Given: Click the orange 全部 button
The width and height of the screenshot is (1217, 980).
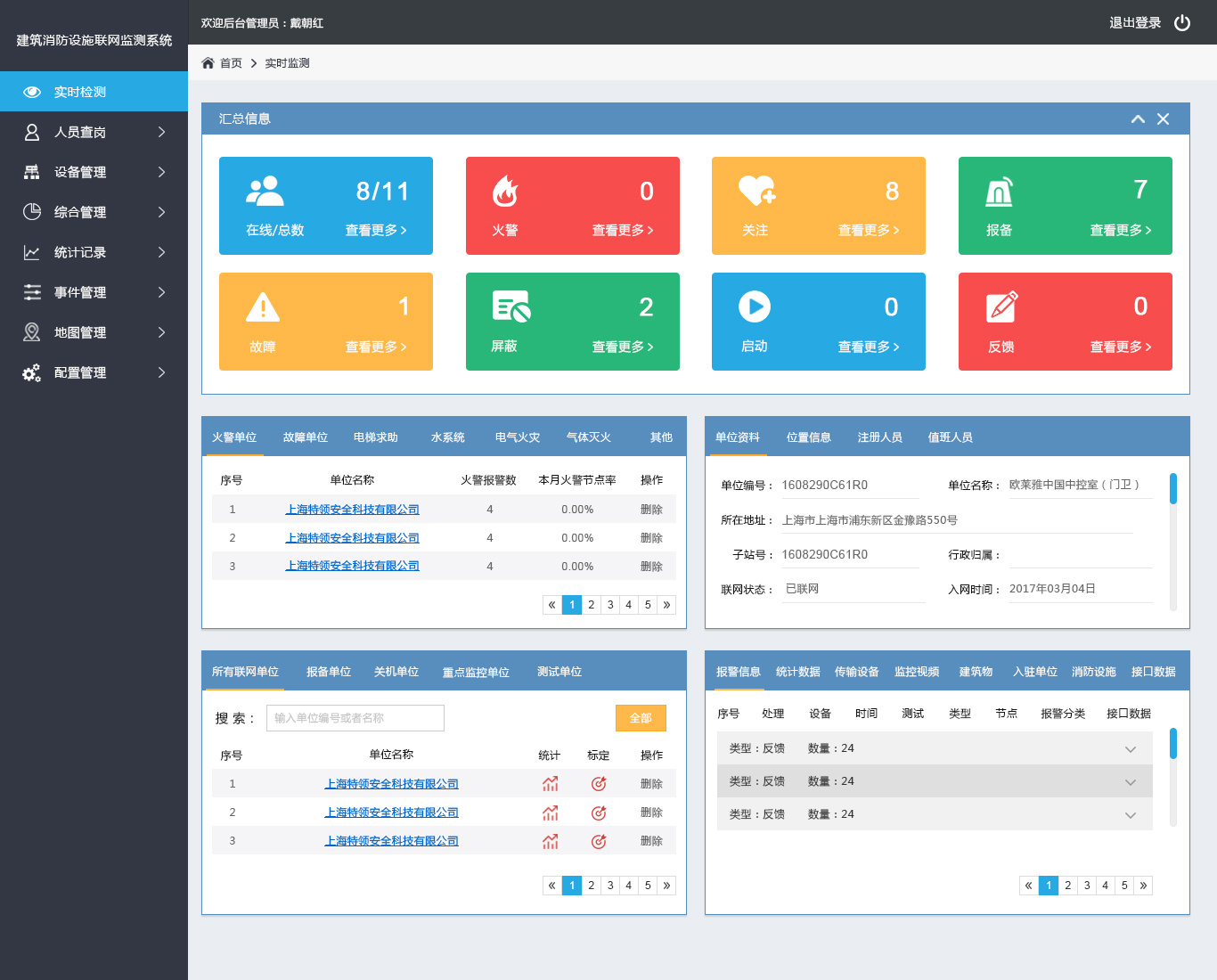Looking at the screenshot, I should click(x=641, y=718).
